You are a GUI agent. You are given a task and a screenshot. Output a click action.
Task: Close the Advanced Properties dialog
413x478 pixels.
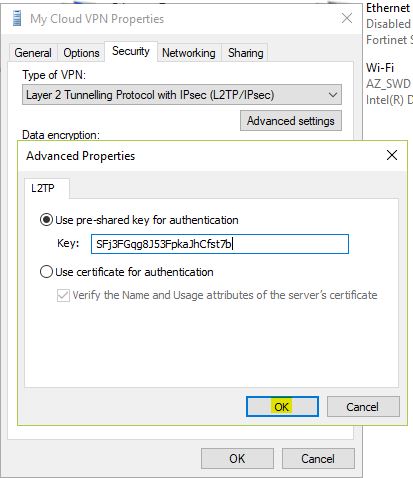[392, 155]
